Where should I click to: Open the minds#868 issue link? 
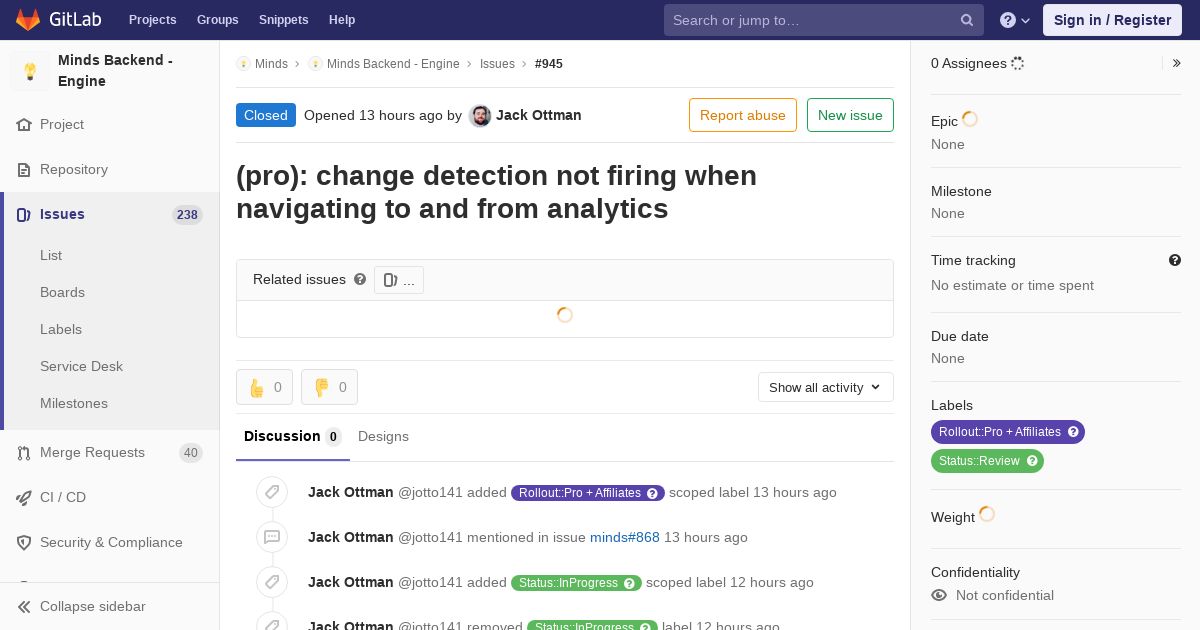pyautogui.click(x=625, y=537)
